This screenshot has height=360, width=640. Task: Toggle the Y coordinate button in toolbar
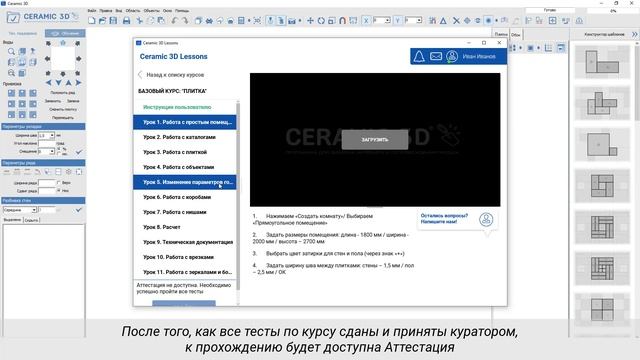tap(397, 20)
